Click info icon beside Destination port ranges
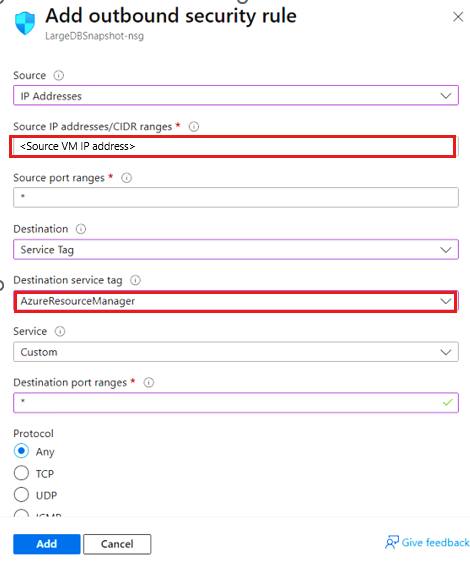470x564 pixels. (x=149, y=382)
